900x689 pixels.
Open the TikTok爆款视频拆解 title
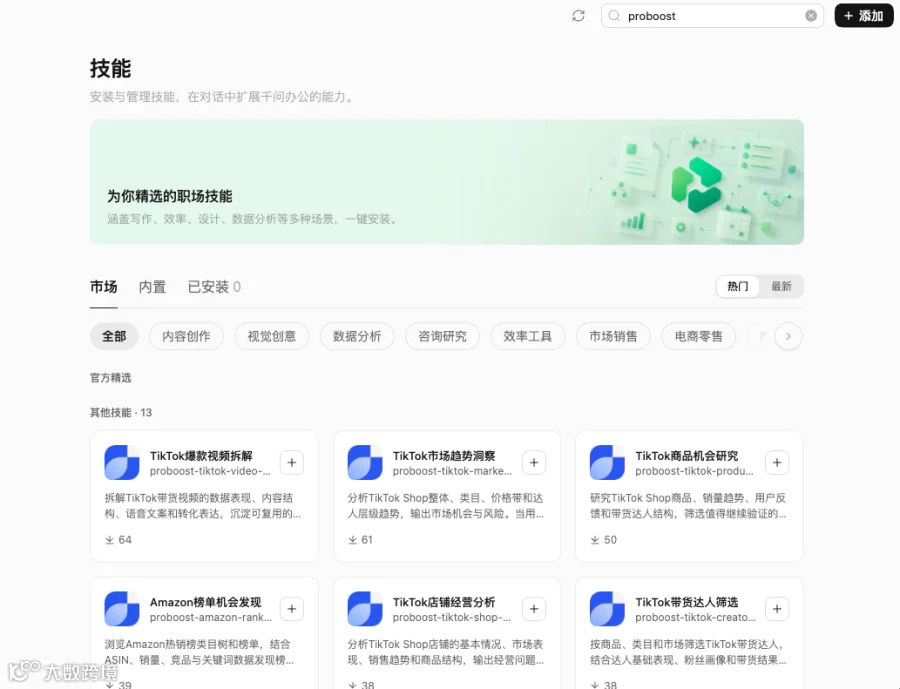click(201, 456)
